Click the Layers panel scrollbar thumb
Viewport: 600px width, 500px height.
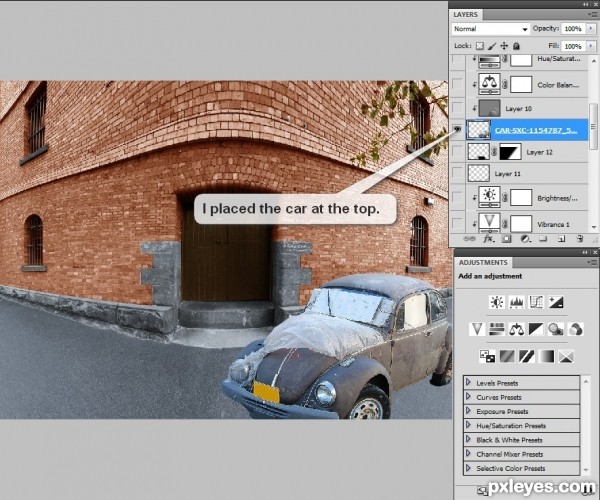click(593, 126)
